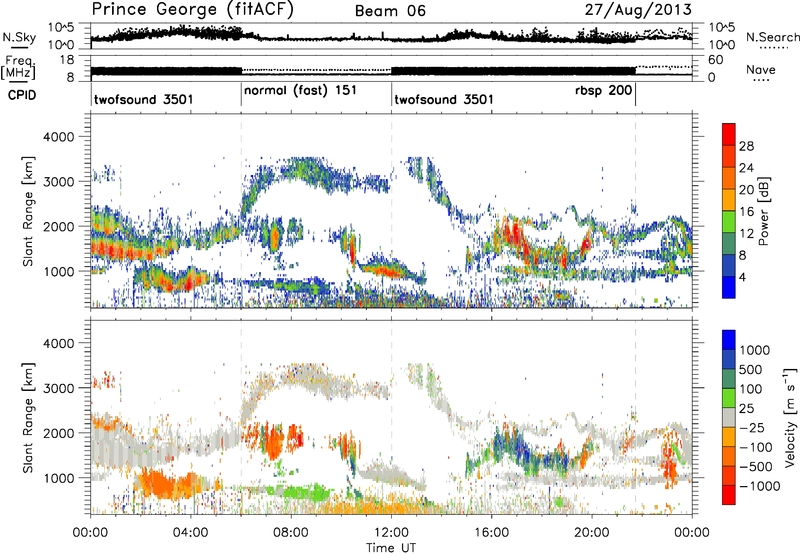Viewport: 800px width, 554px height.
Task: Click the date '27/Aug/2013'
Action: (638, 10)
